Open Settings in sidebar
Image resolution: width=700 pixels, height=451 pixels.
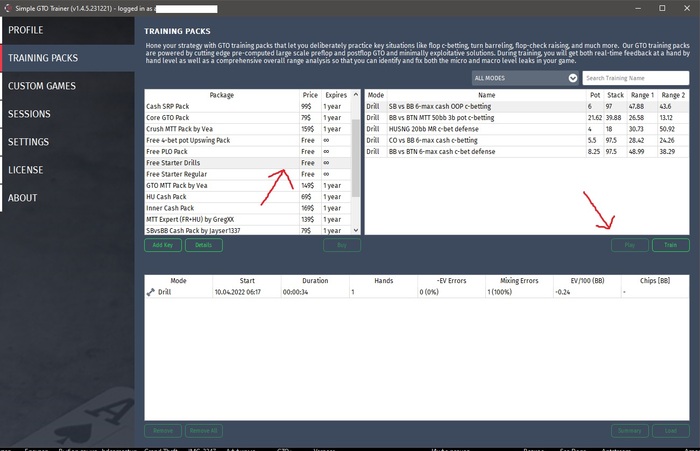pos(67,142)
